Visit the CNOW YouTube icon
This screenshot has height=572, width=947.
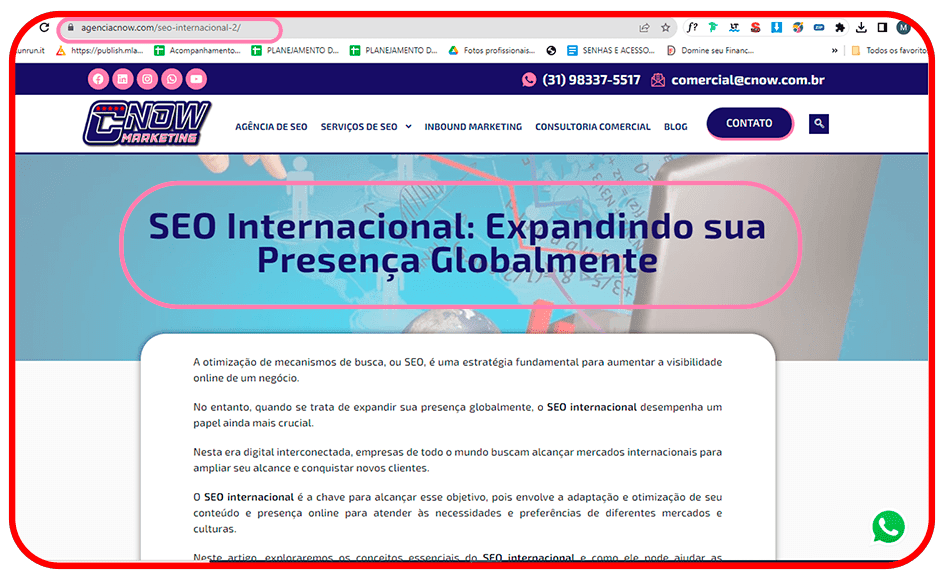(196, 79)
